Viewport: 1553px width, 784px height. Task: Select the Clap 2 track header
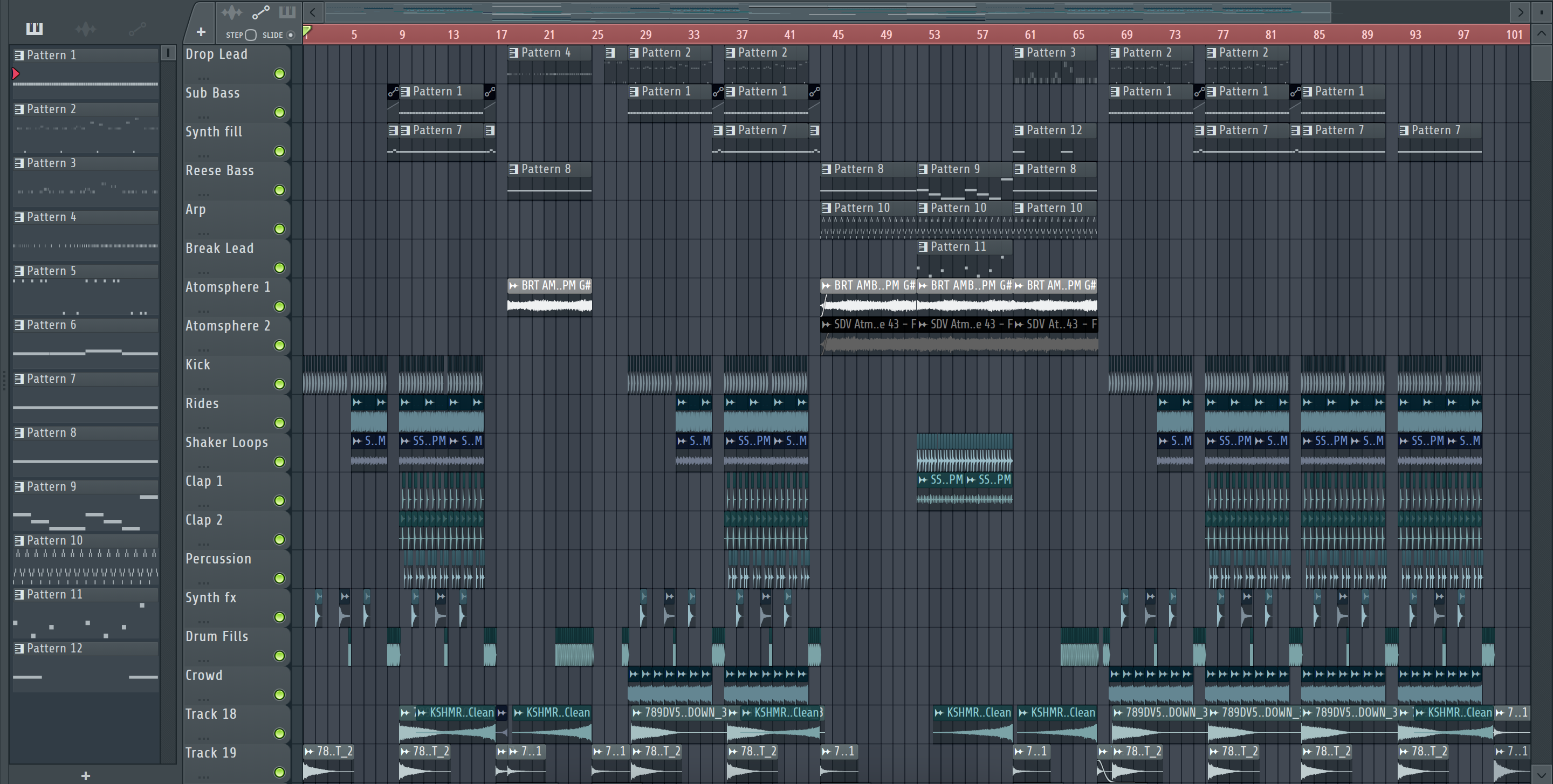coord(237,529)
